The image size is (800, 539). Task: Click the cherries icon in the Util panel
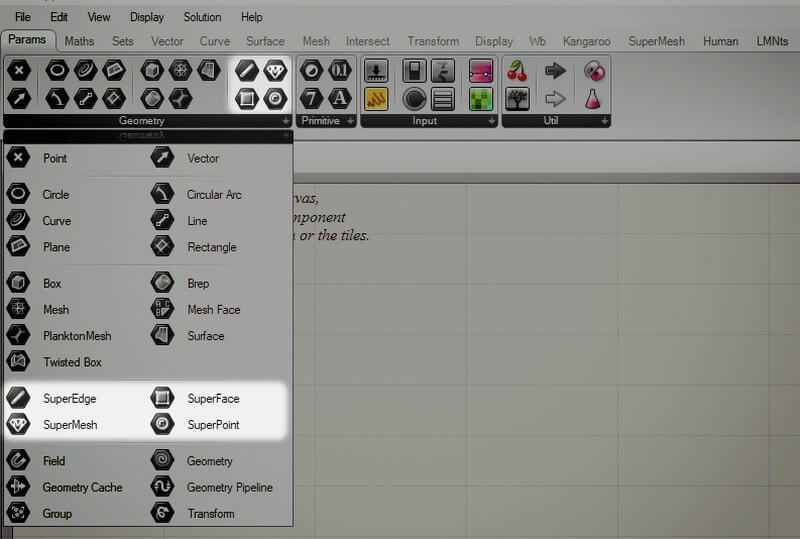click(517, 70)
